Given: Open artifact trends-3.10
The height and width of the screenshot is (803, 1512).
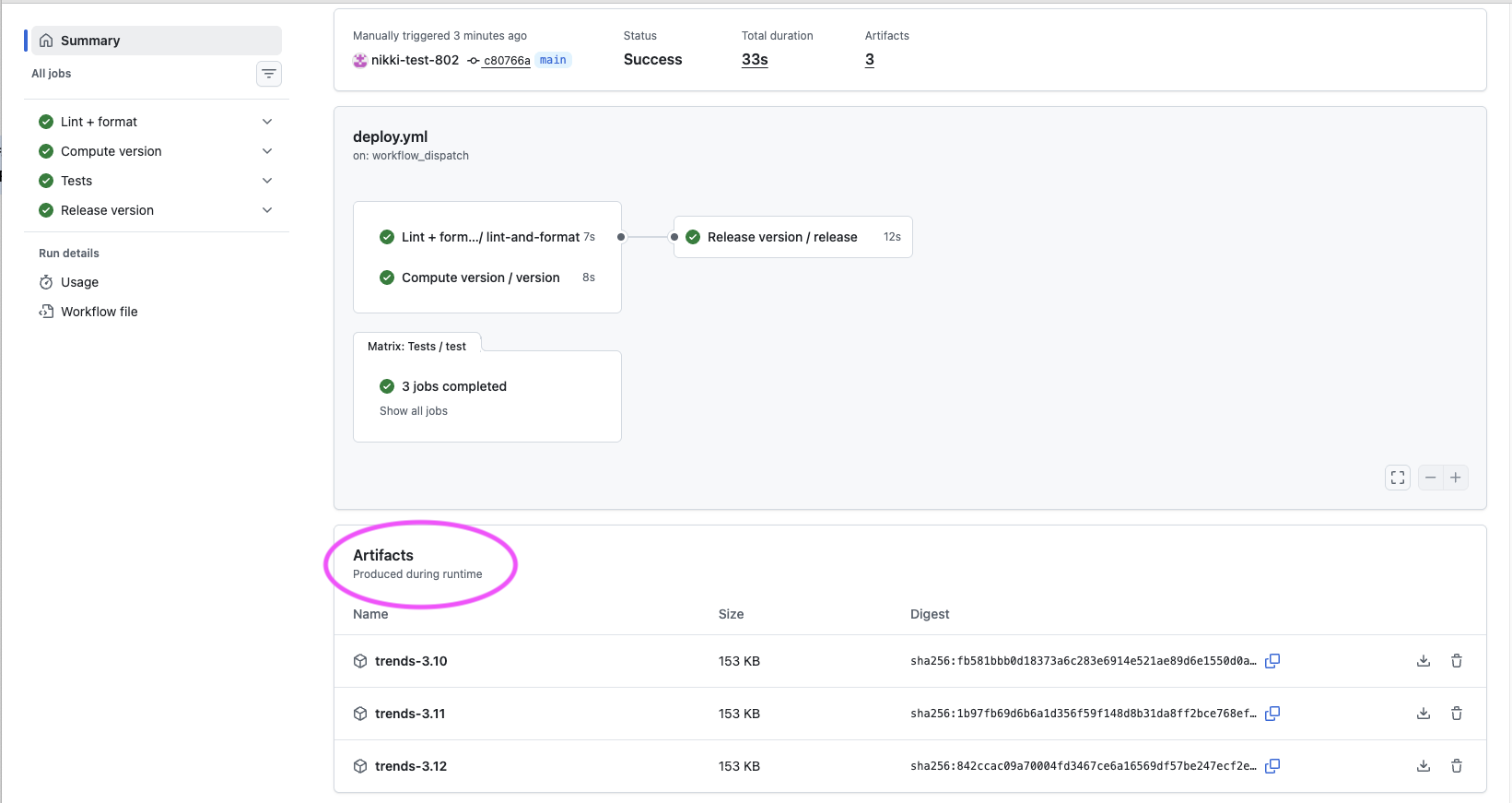Looking at the screenshot, I should coord(411,661).
